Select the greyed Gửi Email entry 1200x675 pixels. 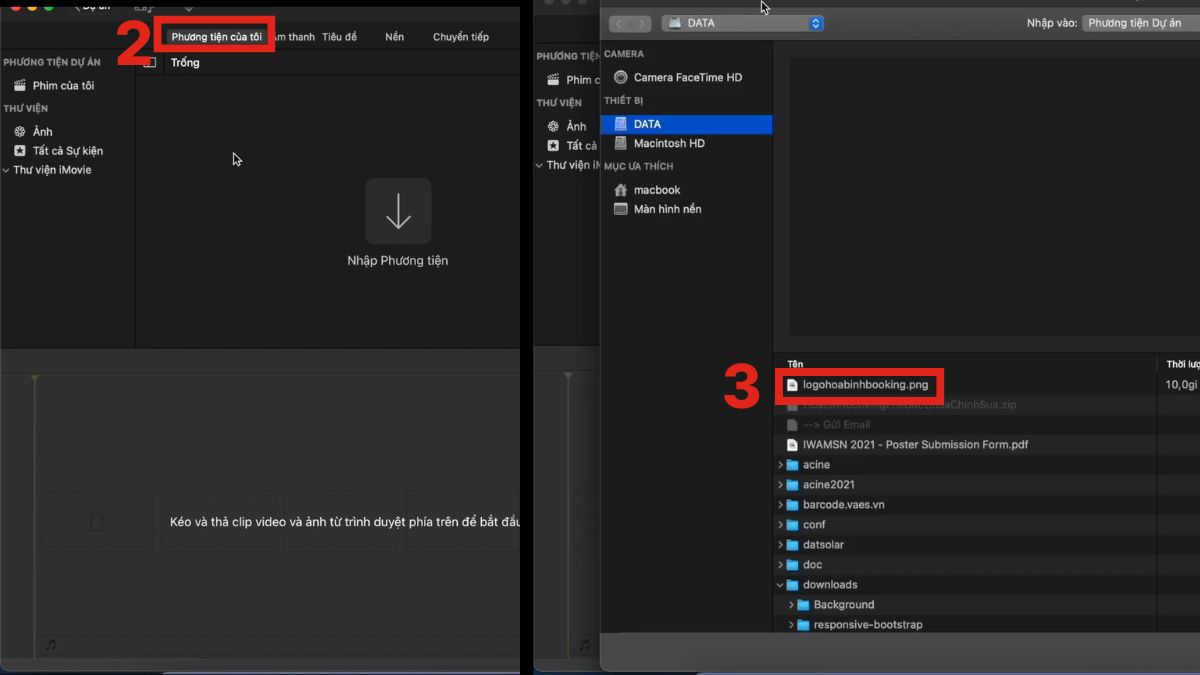pyautogui.click(x=836, y=425)
